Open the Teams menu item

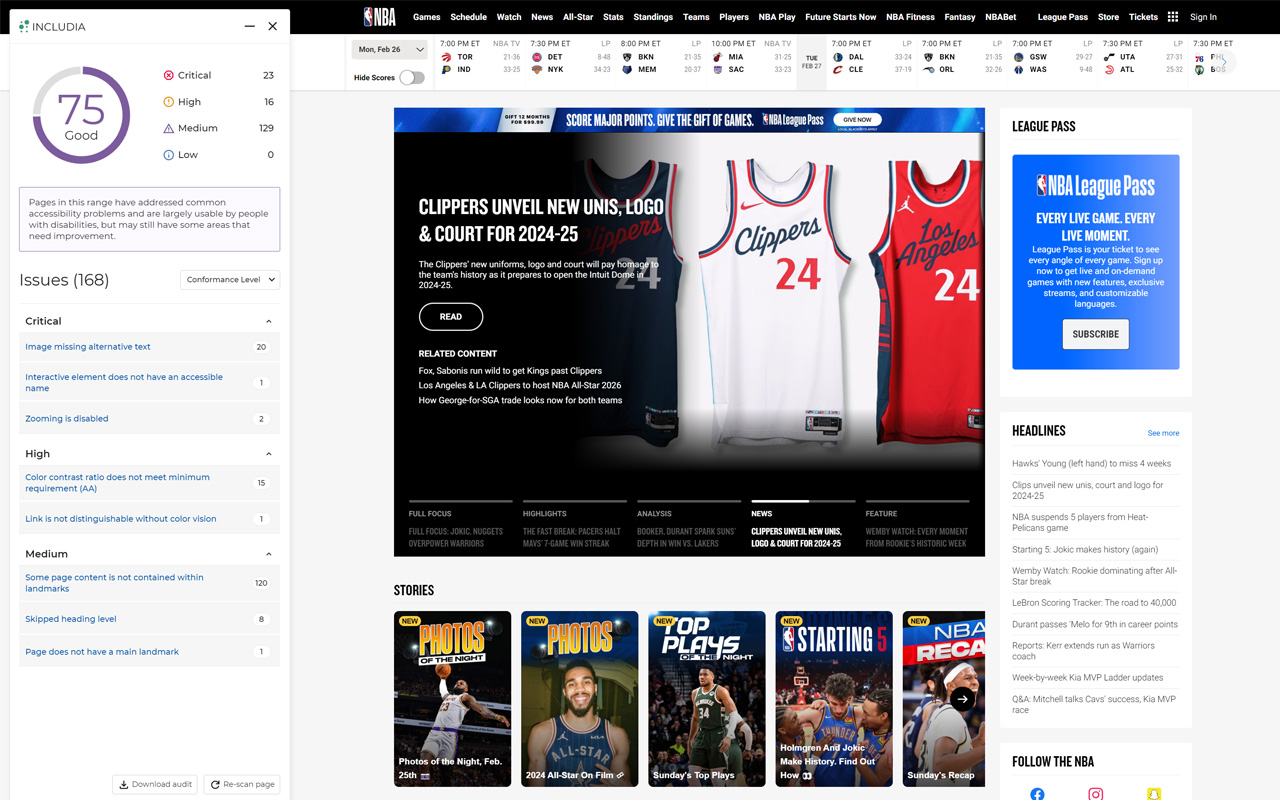(x=696, y=17)
